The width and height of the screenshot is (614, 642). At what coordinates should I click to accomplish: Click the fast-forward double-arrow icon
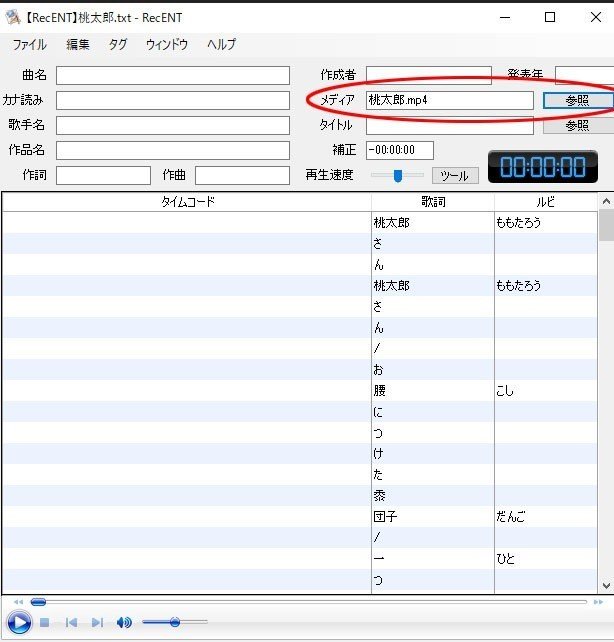point(598,602)
